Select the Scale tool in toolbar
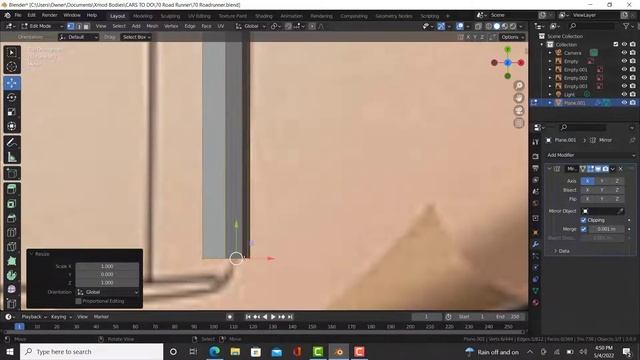This screenshot has height=360, width=640. pos(12,111)
